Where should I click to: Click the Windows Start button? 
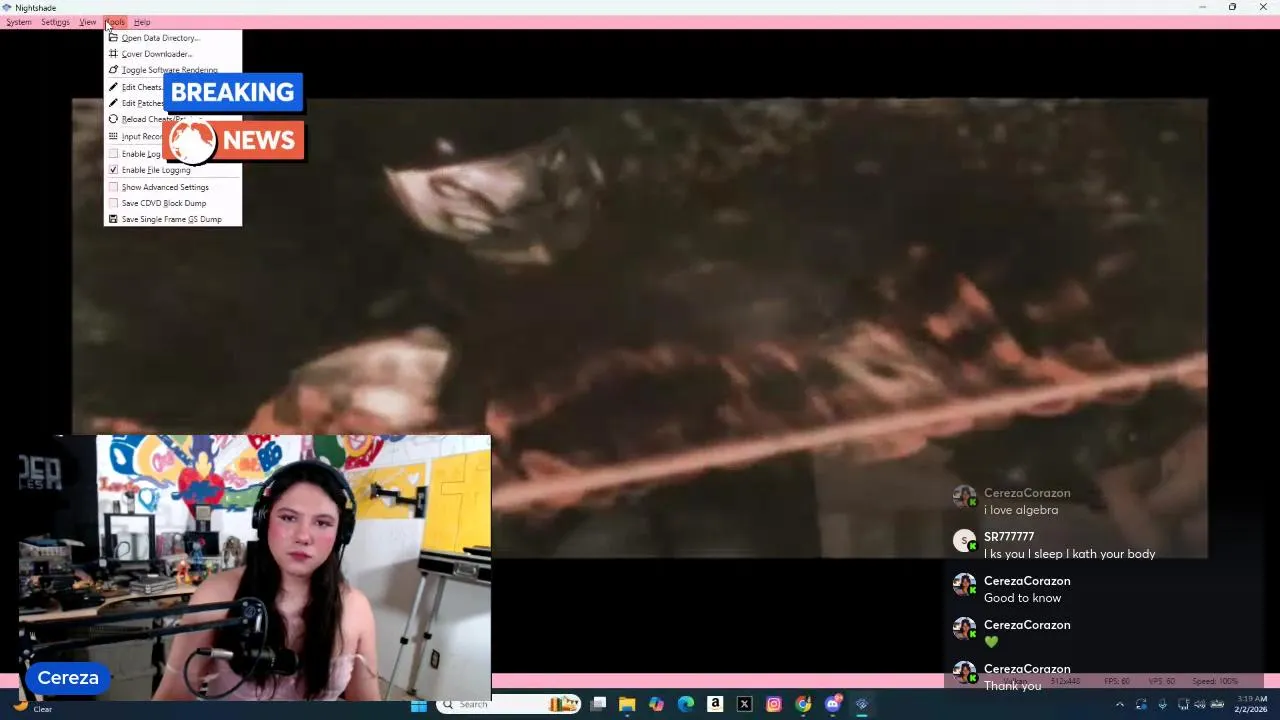coord(419,704)
